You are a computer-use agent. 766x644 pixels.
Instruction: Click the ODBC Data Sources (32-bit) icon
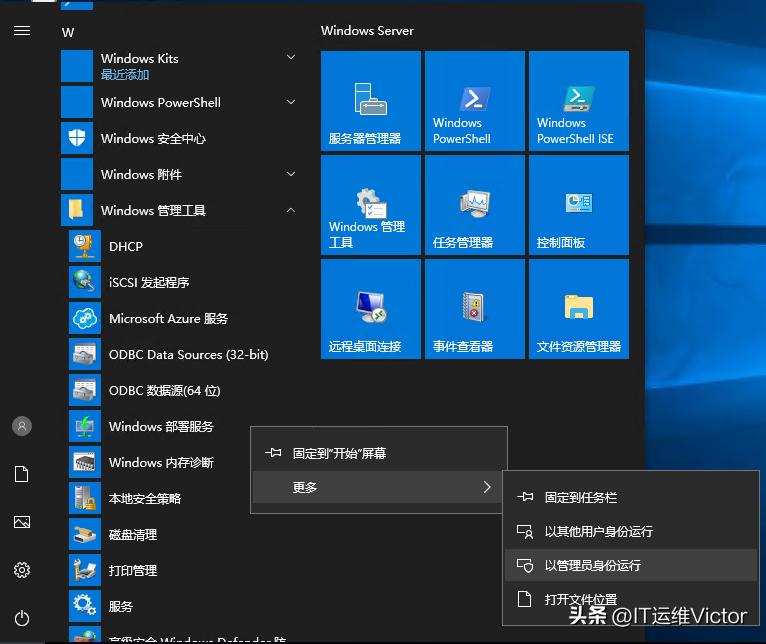pyautogui.click(x=85, y=354)
